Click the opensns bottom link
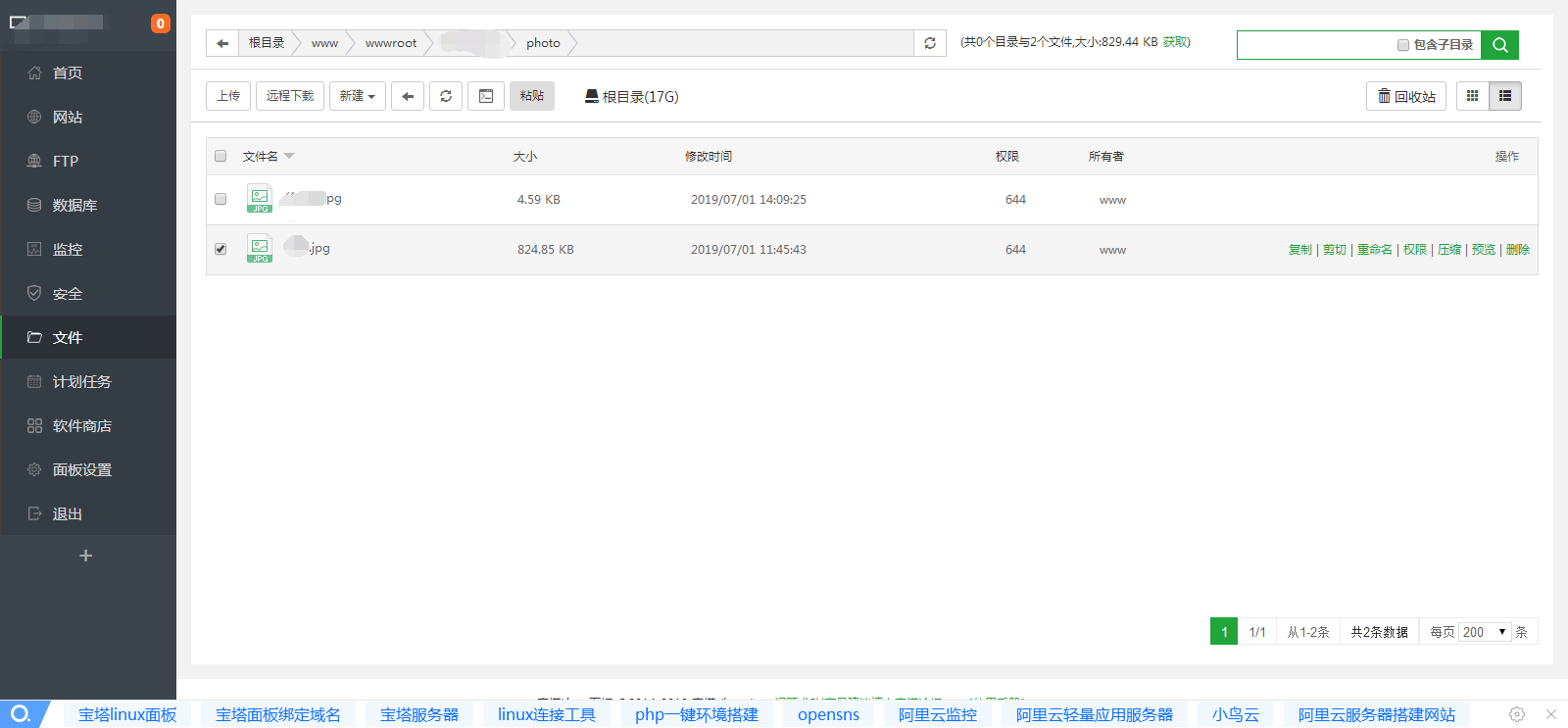This screenshot has width=1568, height=728. point(828,714)
